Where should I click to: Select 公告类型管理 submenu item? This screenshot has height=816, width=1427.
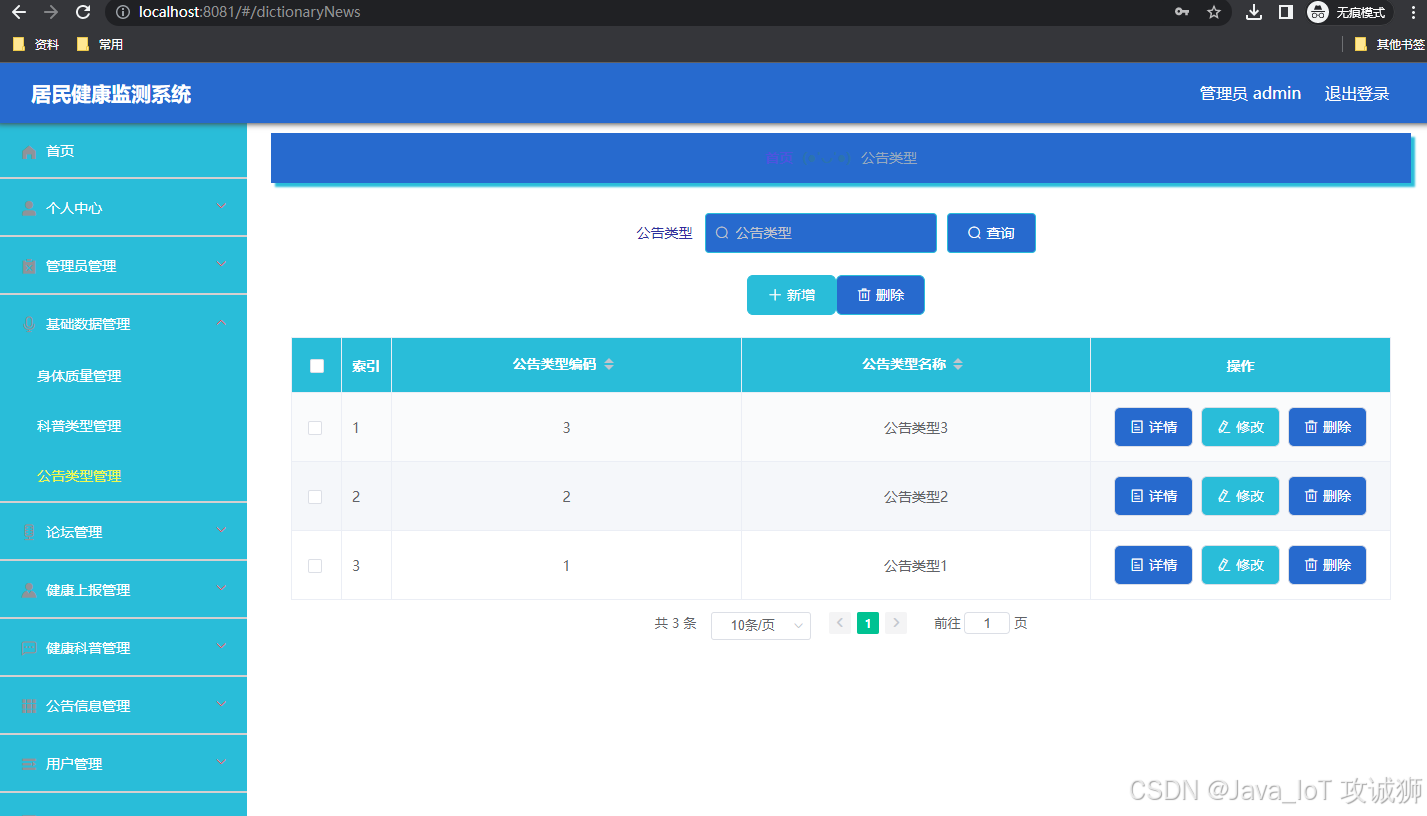79,476
